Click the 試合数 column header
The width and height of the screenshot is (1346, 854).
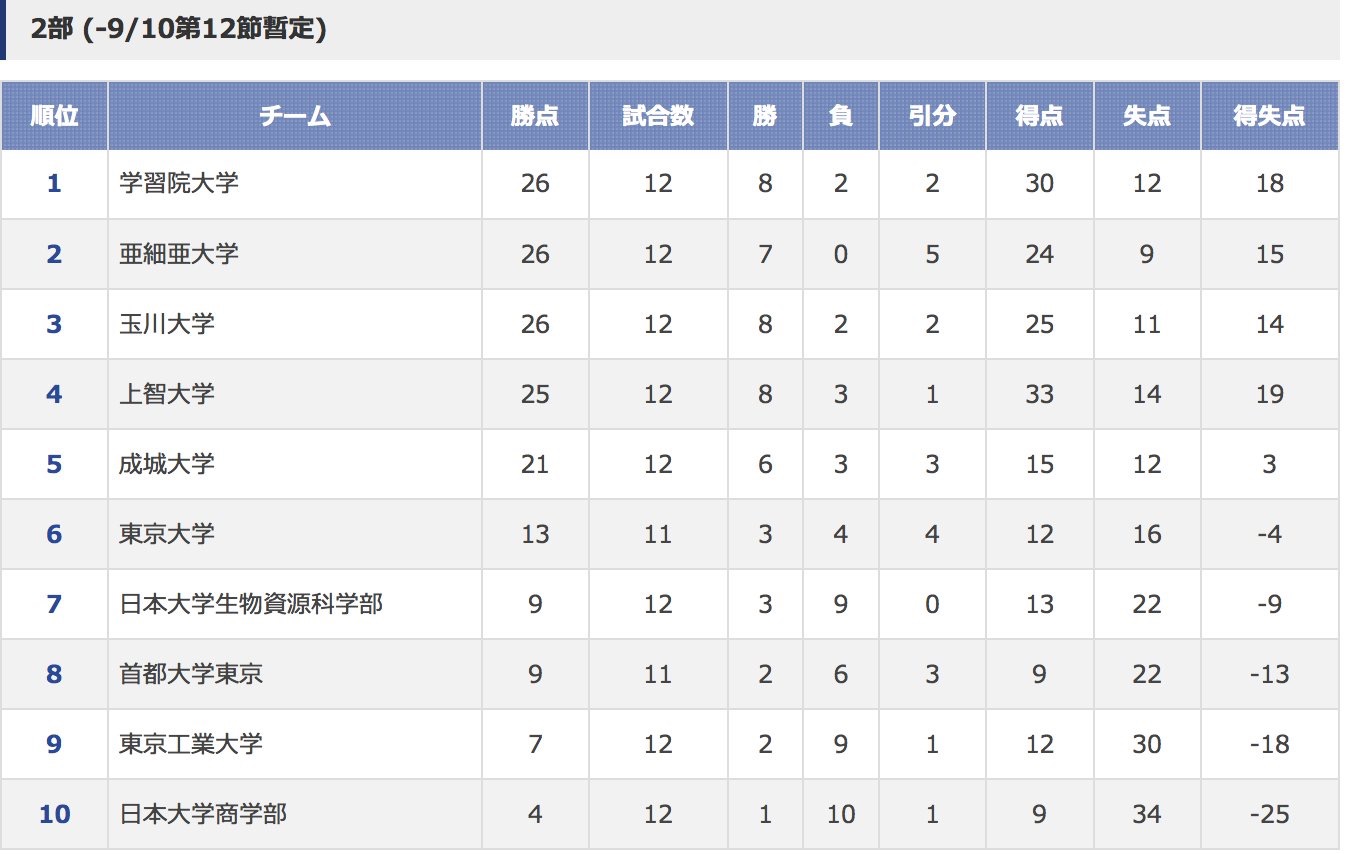click(658, 116)
